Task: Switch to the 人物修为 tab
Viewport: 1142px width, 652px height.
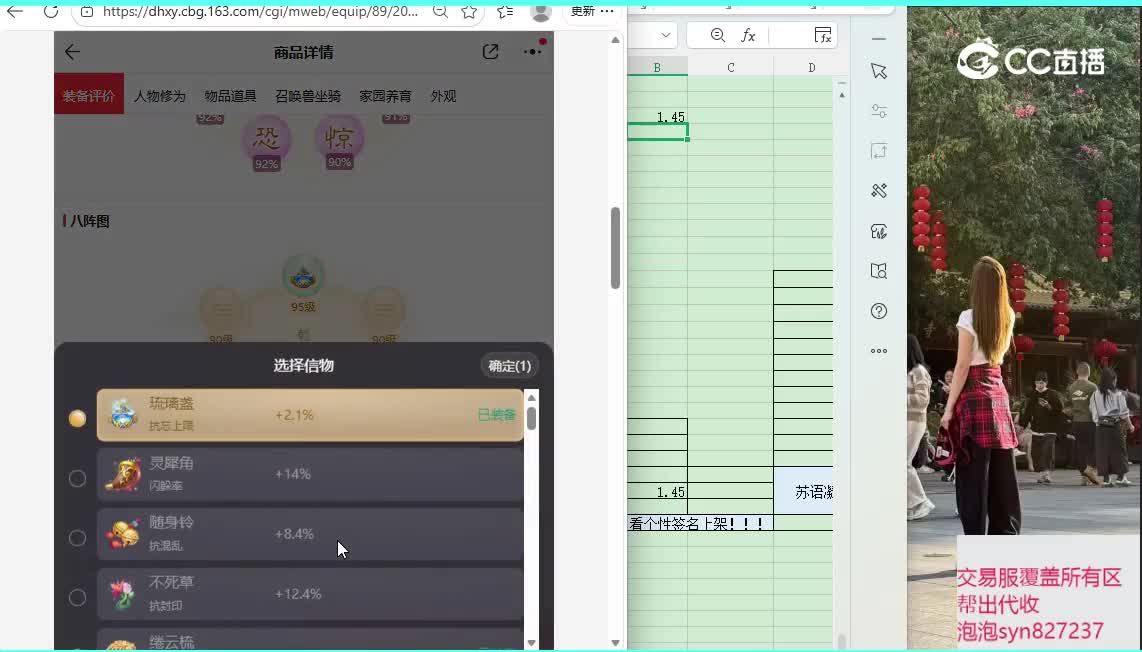Action: (x=160, y=96)
